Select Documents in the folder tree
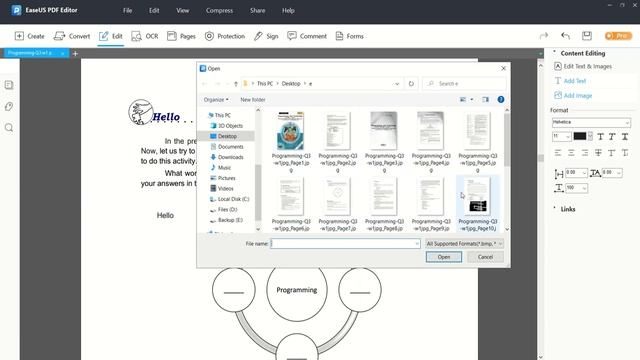The height and width of the screenshot is (360, 640). pos(227,147)
